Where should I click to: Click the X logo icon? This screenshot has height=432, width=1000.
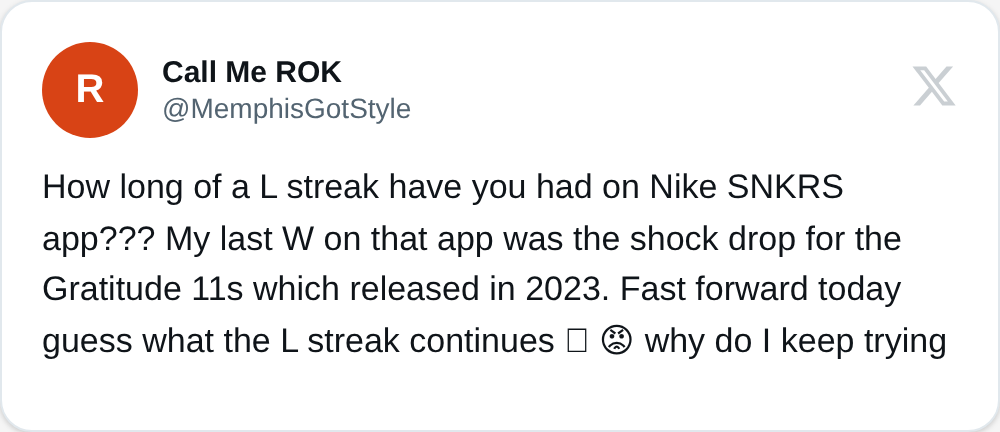(x=934, y=88)
